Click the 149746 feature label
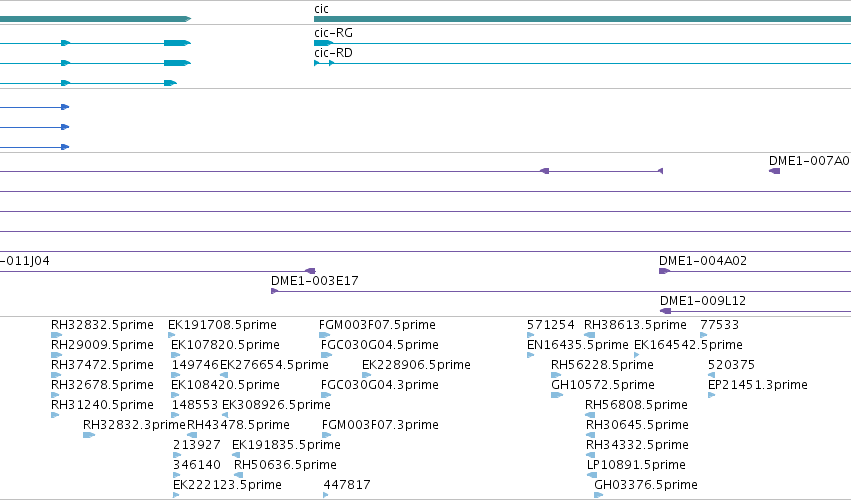Screen dimensions: 851x500 [195, 365]
